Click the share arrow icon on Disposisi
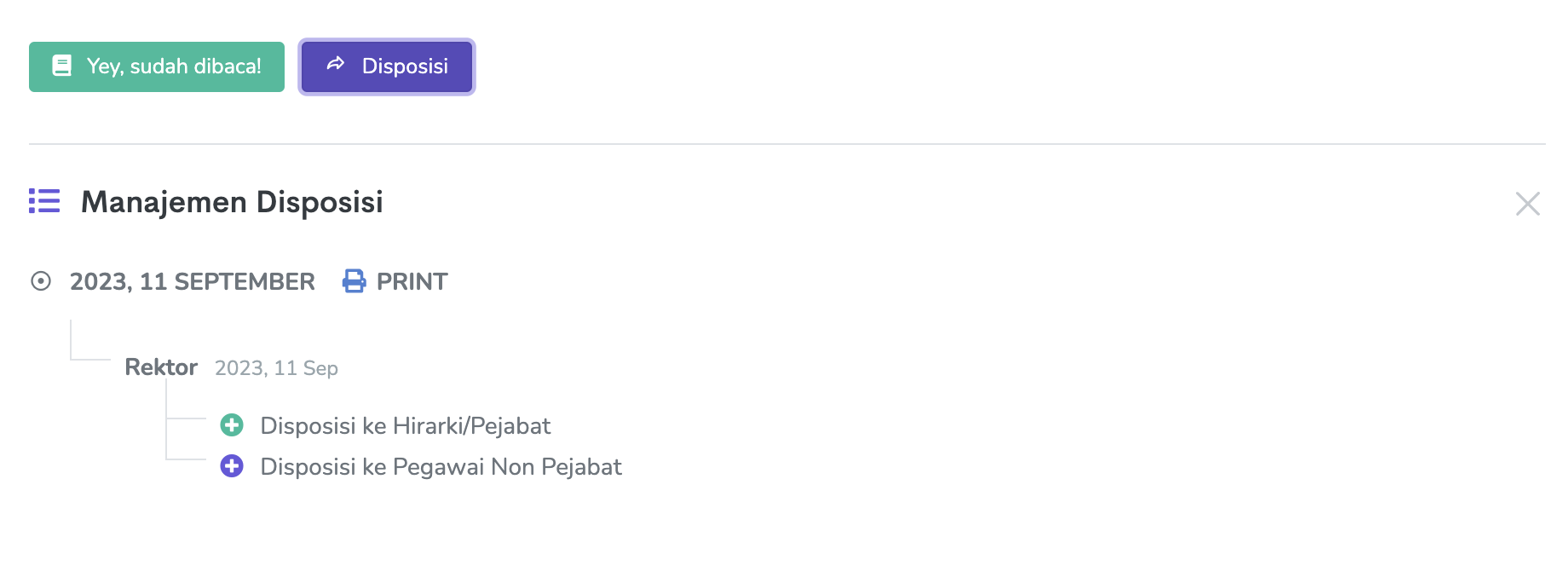Viewport: 1568px width, 583px height. pyautogui.click(x=336, y=64)
